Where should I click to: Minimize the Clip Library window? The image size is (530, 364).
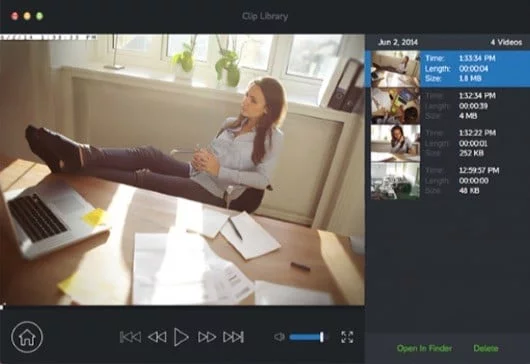pos(27,16)
